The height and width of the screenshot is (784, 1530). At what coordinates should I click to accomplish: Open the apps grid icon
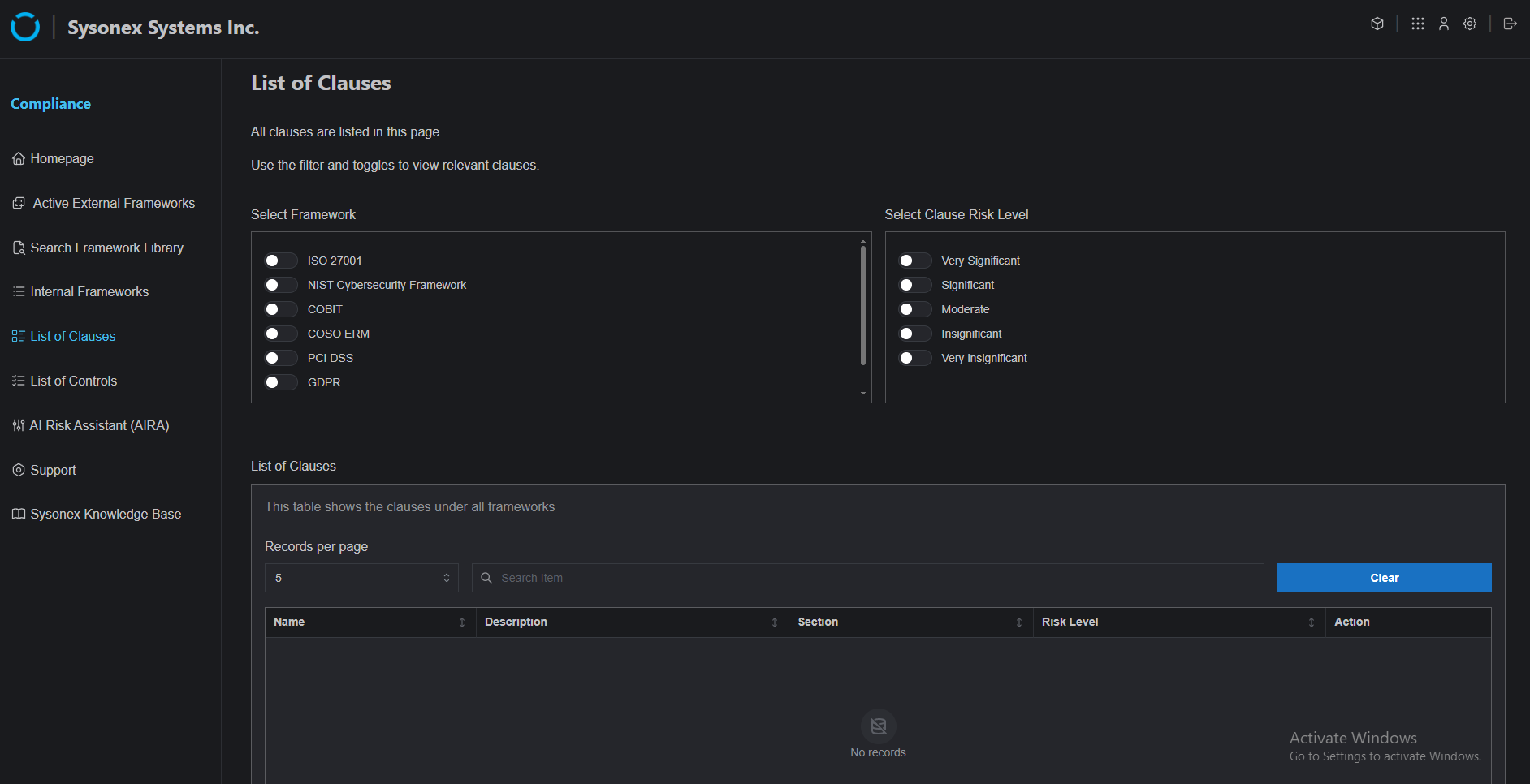1418,24
